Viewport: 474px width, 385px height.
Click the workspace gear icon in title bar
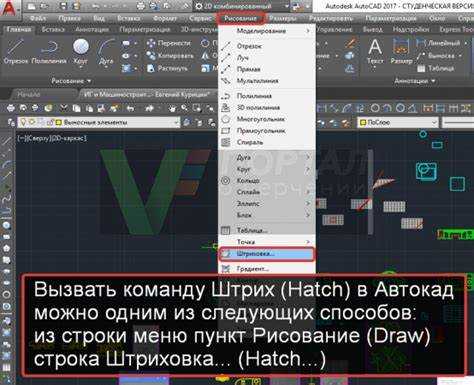(x=199, y=6)
